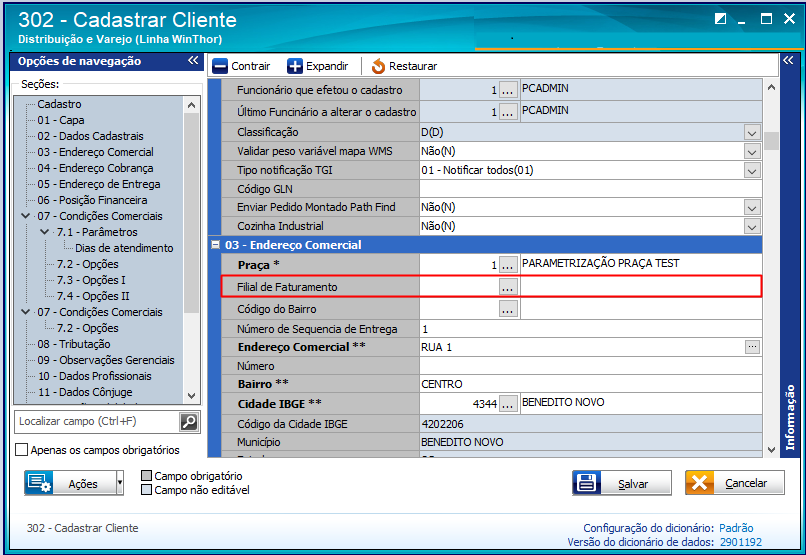Go to section 09 - Observações Gerenciais
Screen dimensions: 806x555
[x=106, y=360]
